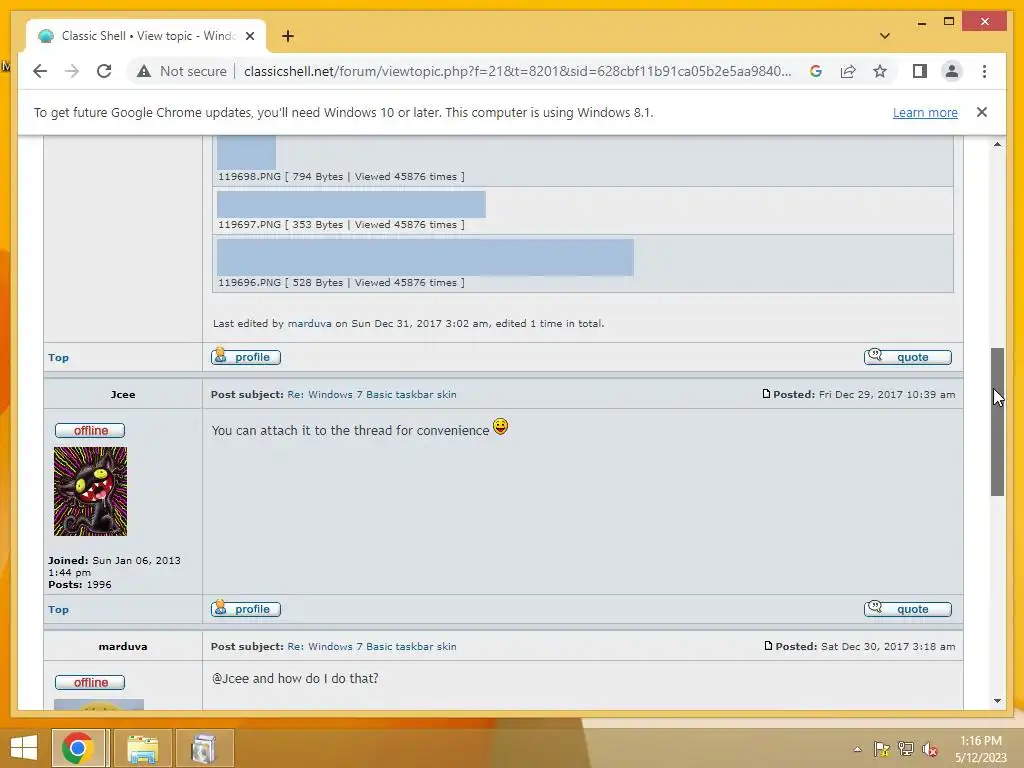Click Chrome icon in the taskbar

point(78,748)
